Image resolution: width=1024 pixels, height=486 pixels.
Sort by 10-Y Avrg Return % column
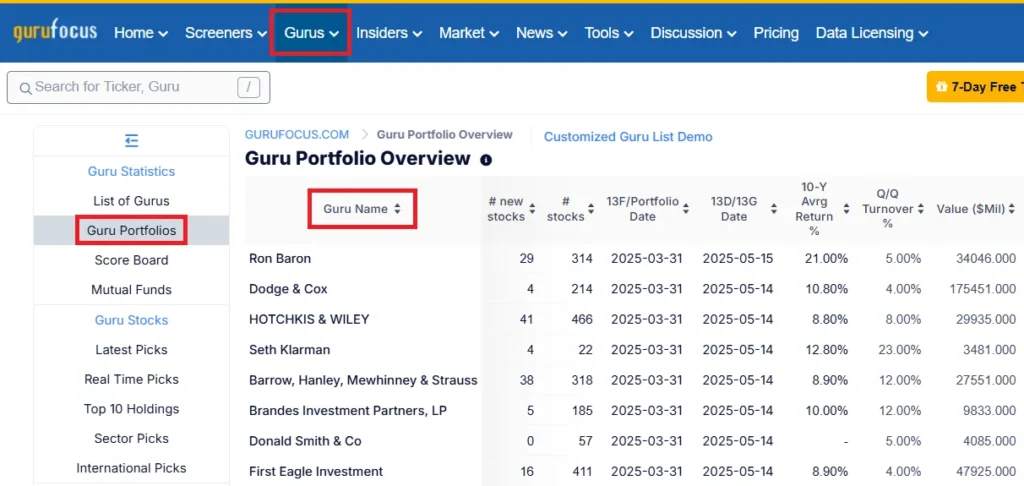[846, 209]
